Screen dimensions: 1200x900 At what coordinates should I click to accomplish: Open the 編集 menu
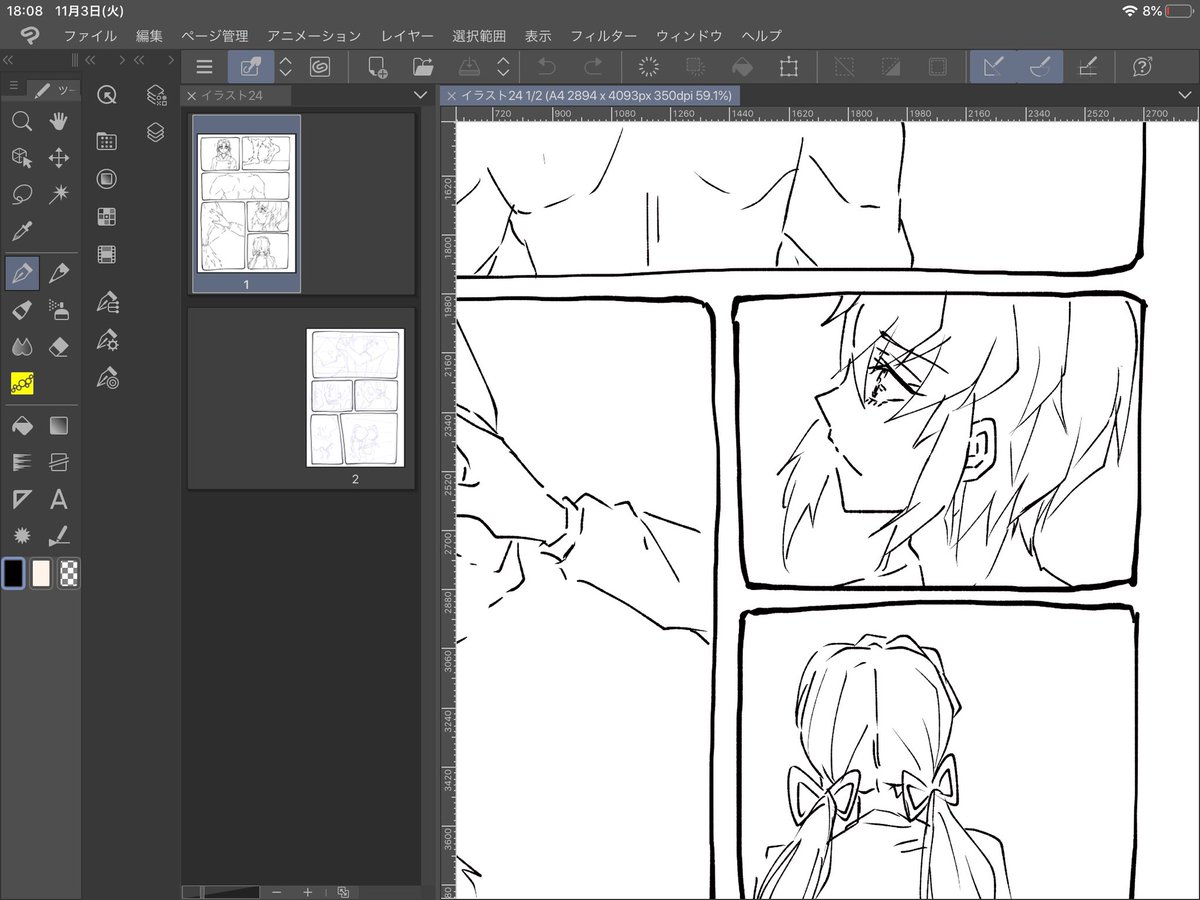pyautogui.click(x=149, y=36)
